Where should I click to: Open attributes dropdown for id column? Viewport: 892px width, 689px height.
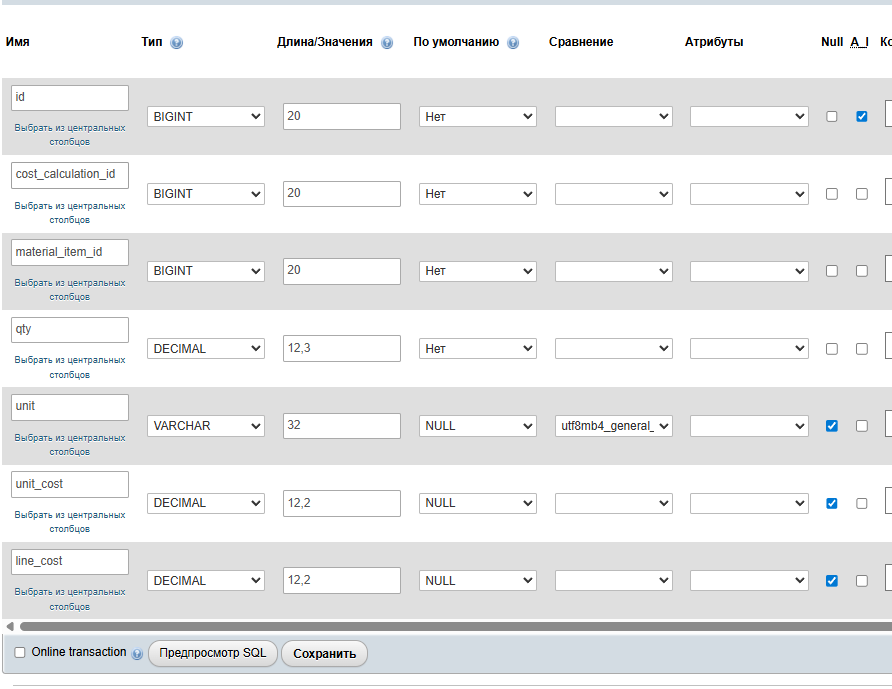749,117
